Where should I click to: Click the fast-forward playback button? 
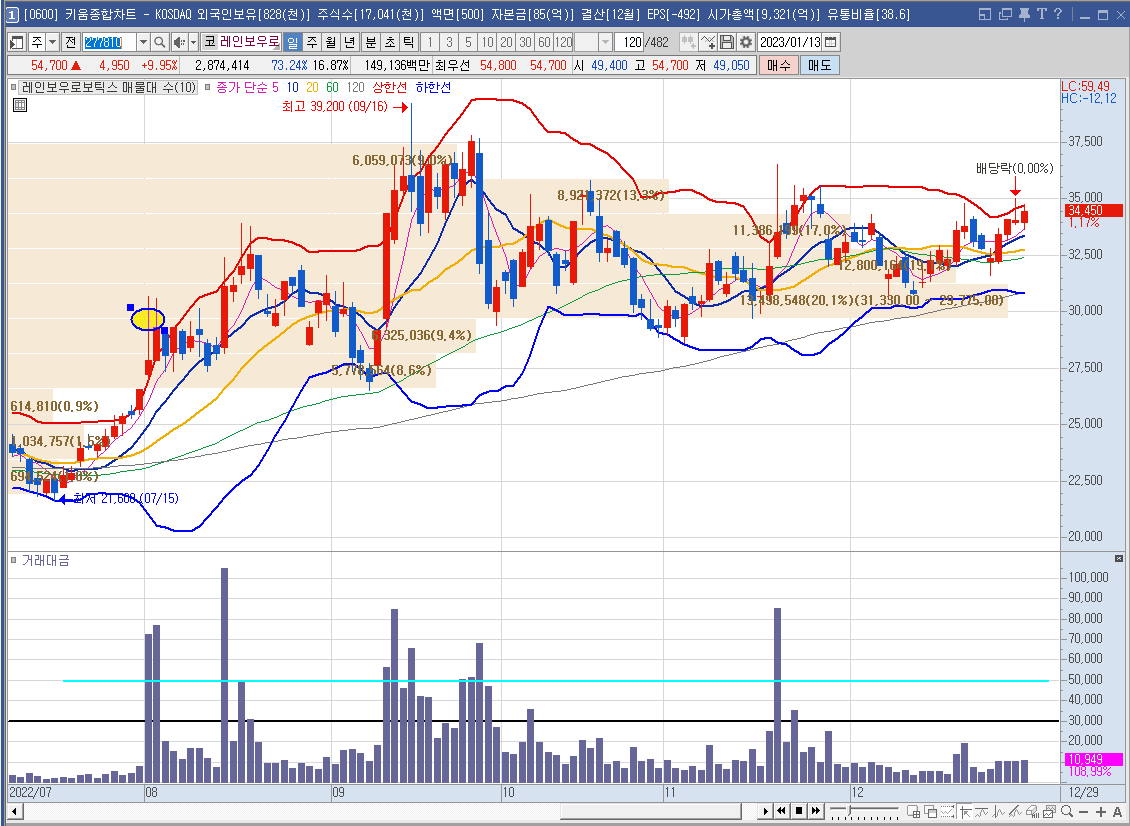815,812
